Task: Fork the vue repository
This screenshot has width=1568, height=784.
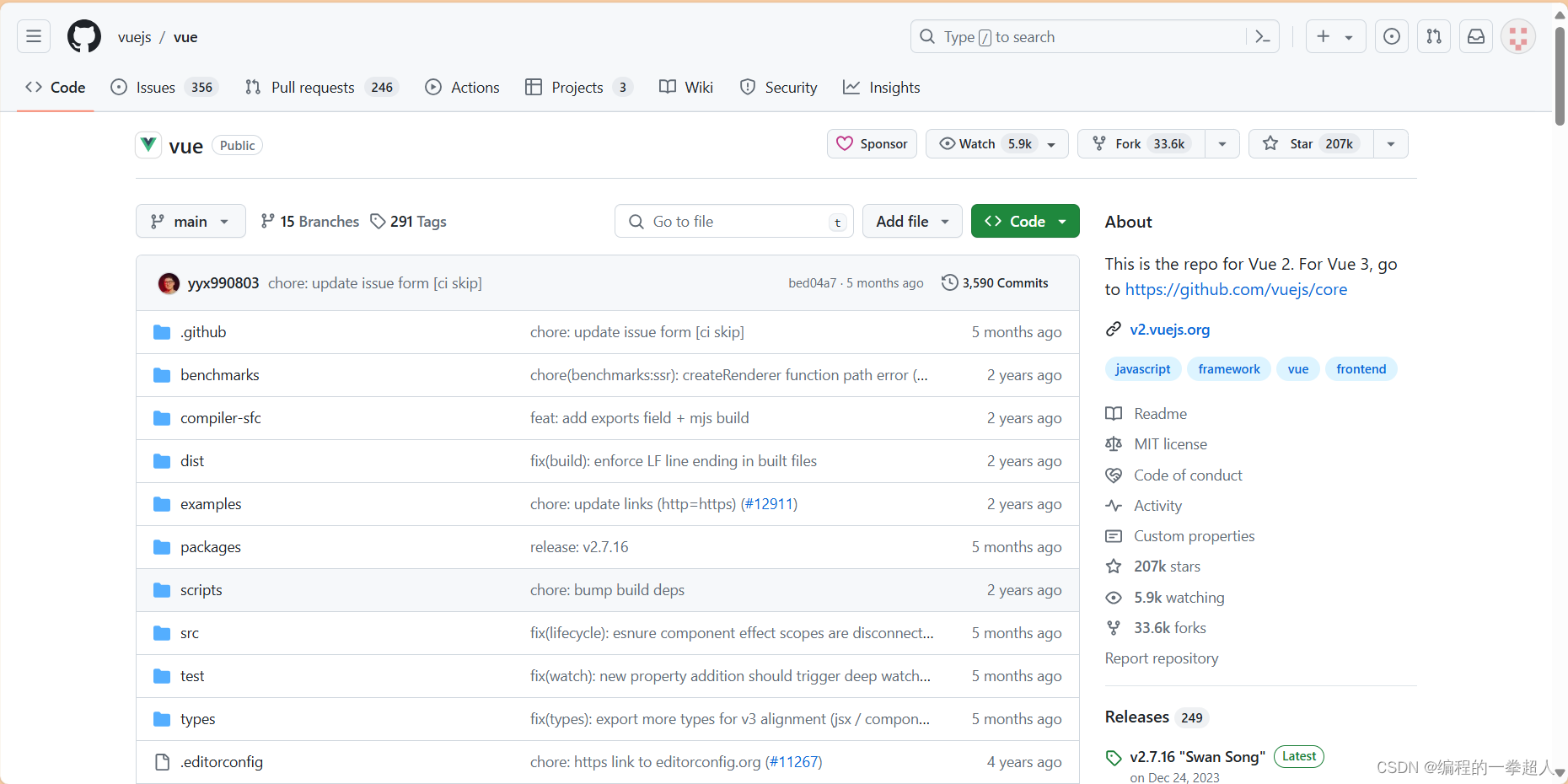Action: 1141,144
